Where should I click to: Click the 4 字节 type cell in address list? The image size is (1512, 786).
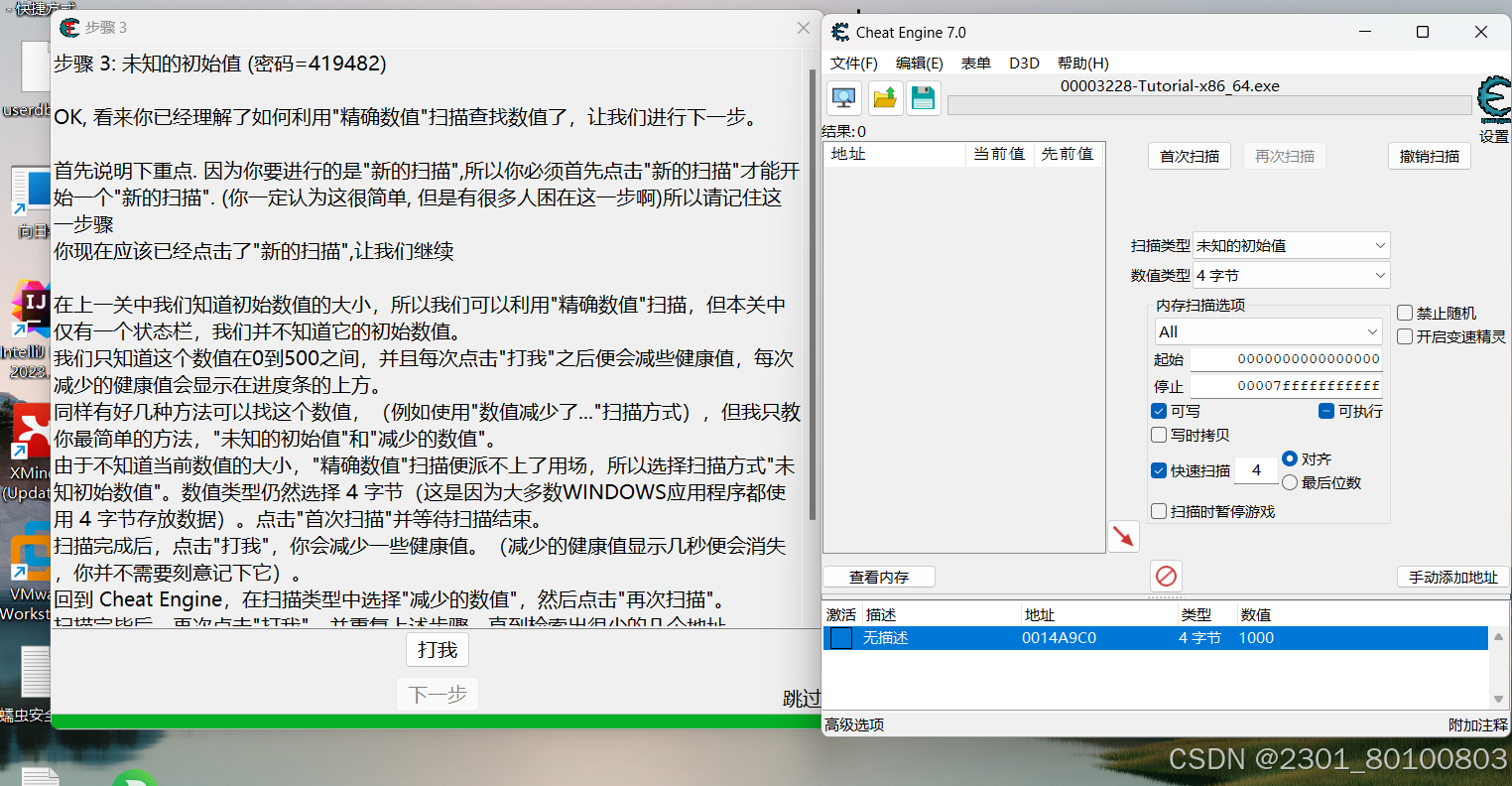(x=1199, y=638)
